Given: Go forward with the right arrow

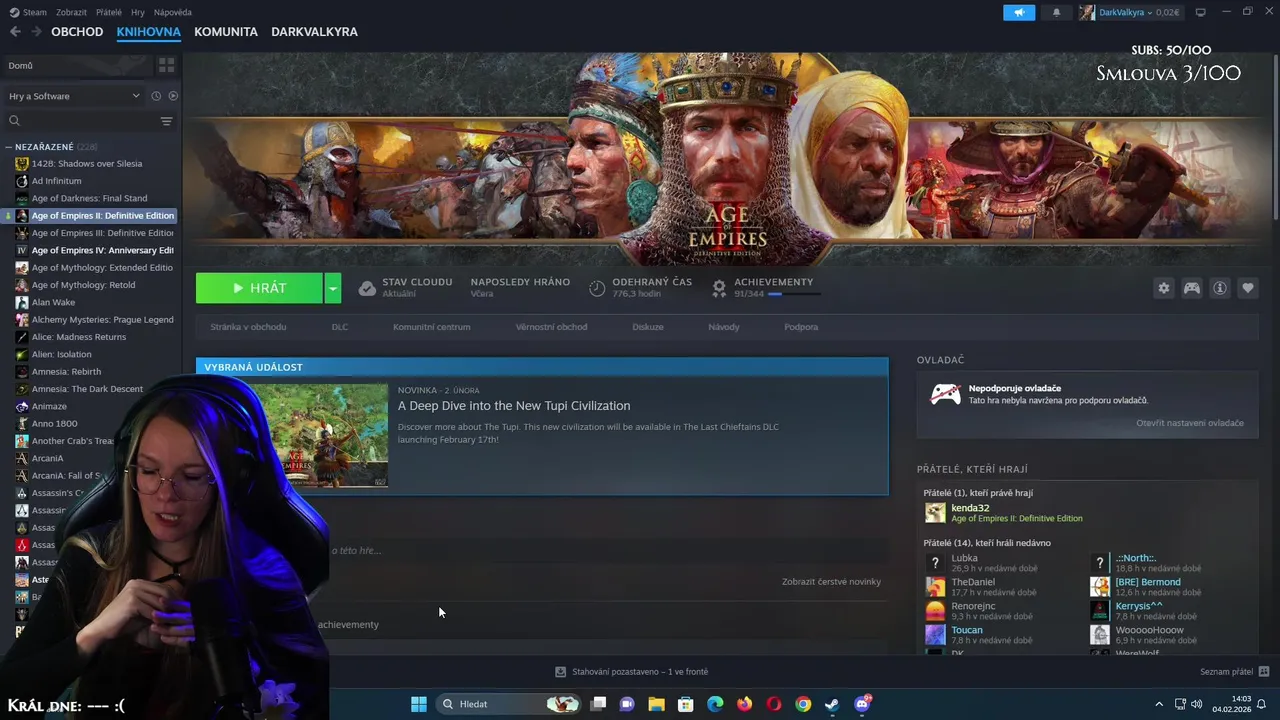Looking at the screenshot, I should pyautogui.click(x=36, y=32).
